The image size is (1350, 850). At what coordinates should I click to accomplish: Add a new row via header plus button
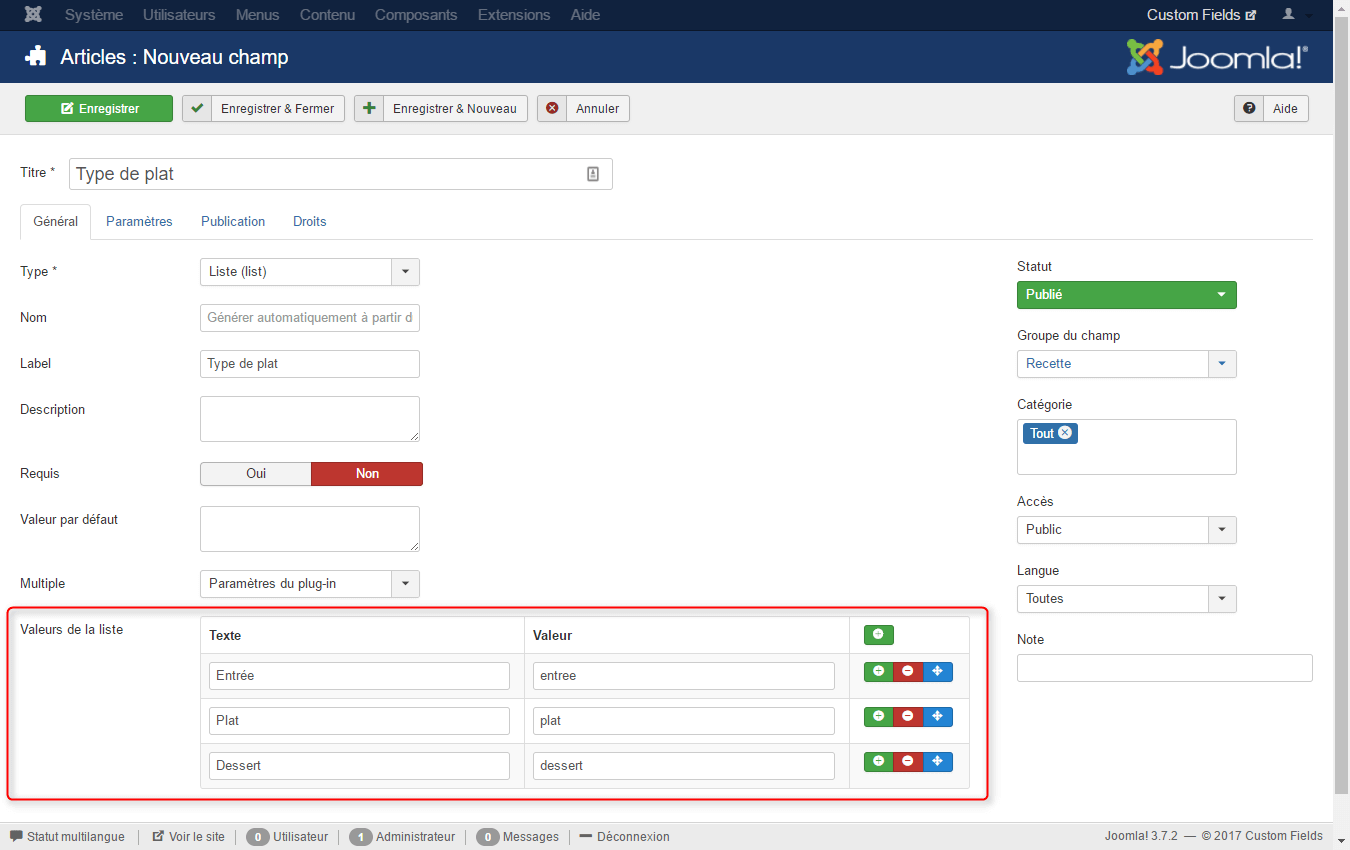[x=878, y=634]
